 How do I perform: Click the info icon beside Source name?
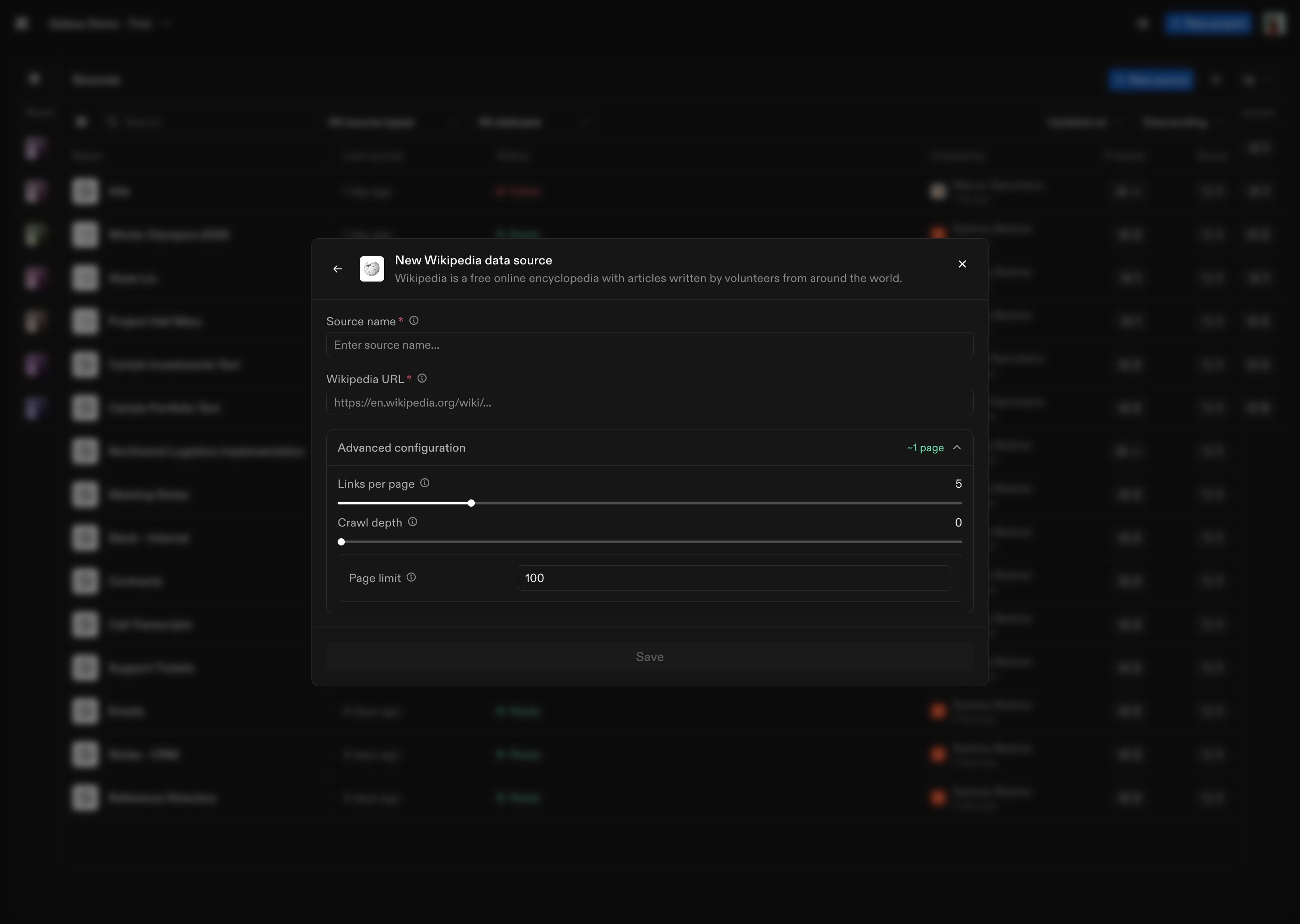point(414,321)
